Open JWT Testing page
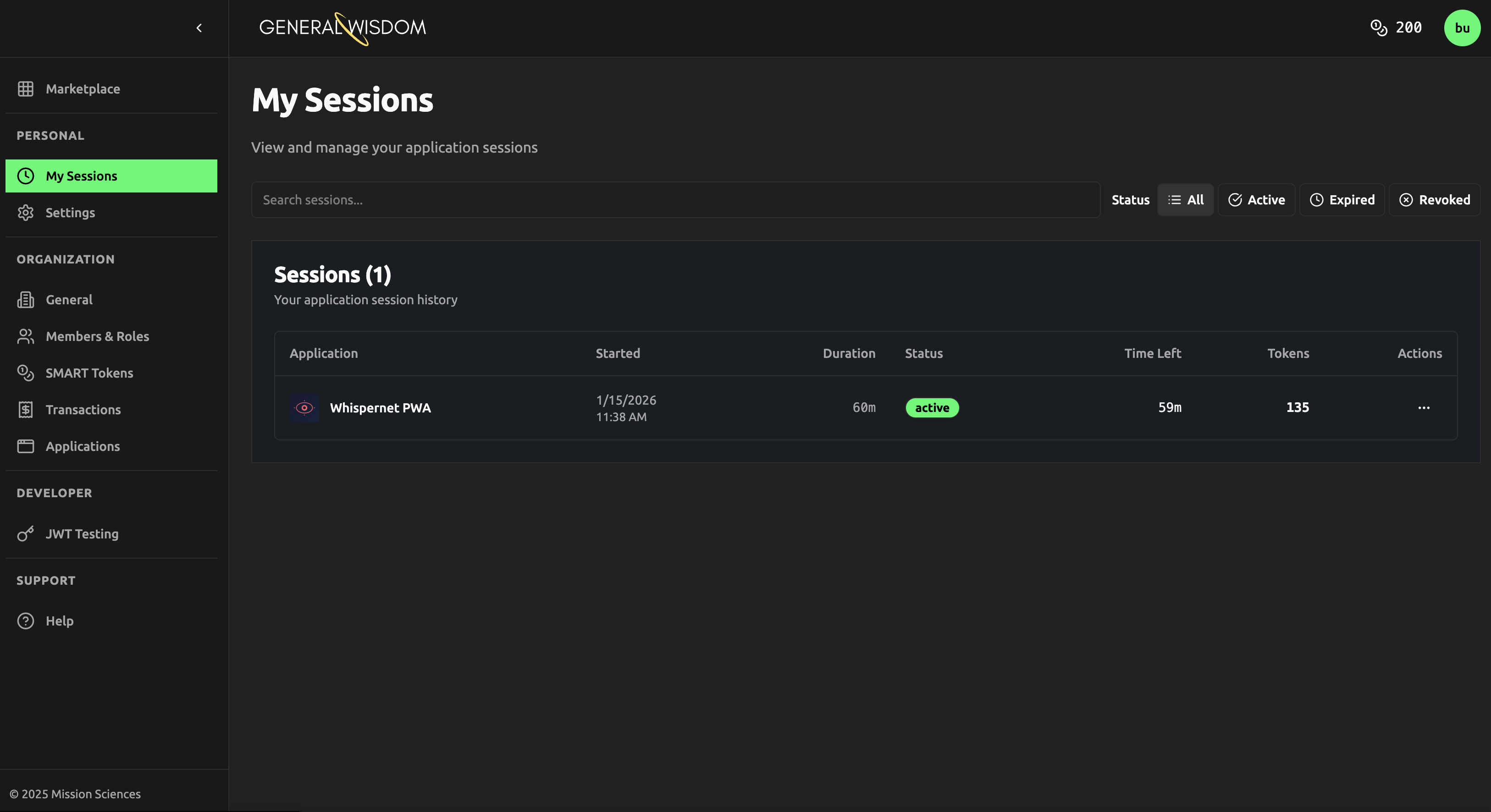 (111, 534)
